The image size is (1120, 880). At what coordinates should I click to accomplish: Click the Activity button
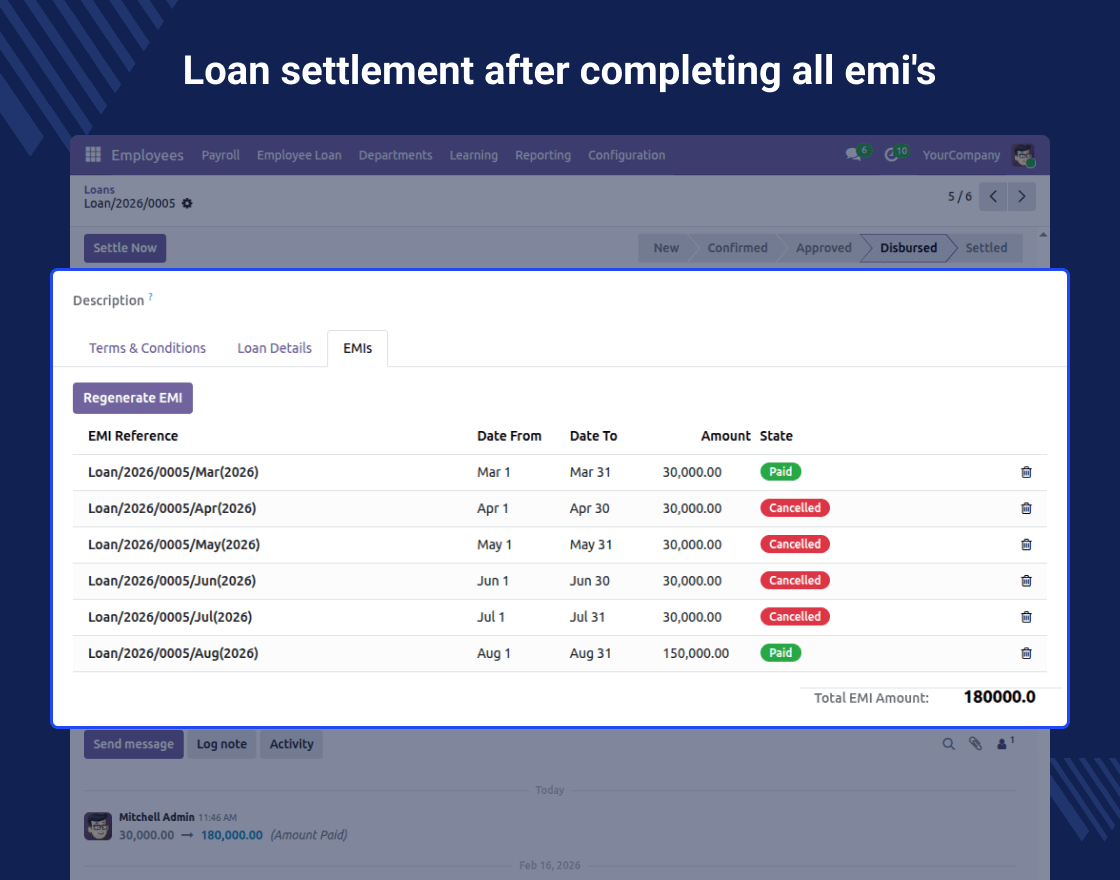point(291,744)
